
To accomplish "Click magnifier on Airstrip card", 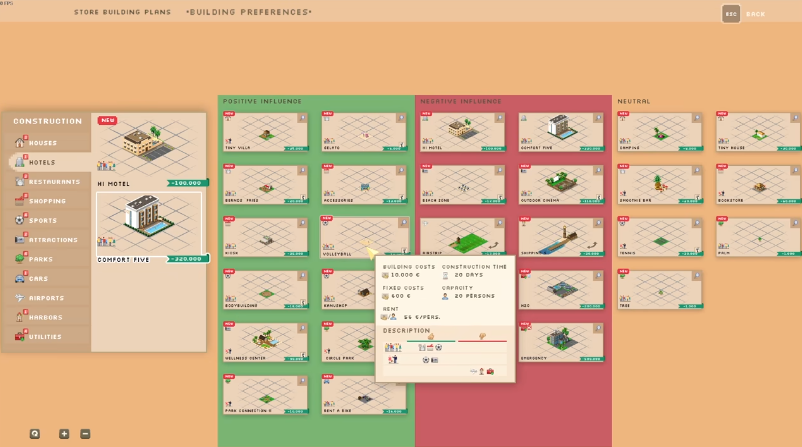I will tap(500, 223).
